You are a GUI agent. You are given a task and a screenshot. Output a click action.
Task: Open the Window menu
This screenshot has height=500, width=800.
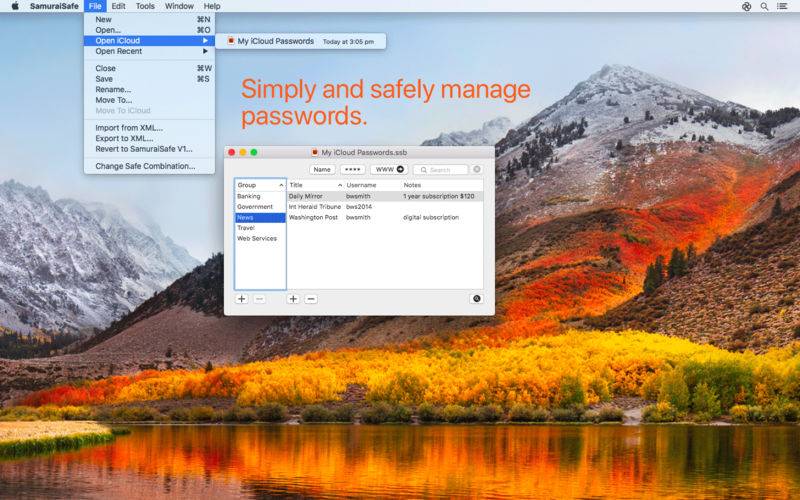pos(179,6)
